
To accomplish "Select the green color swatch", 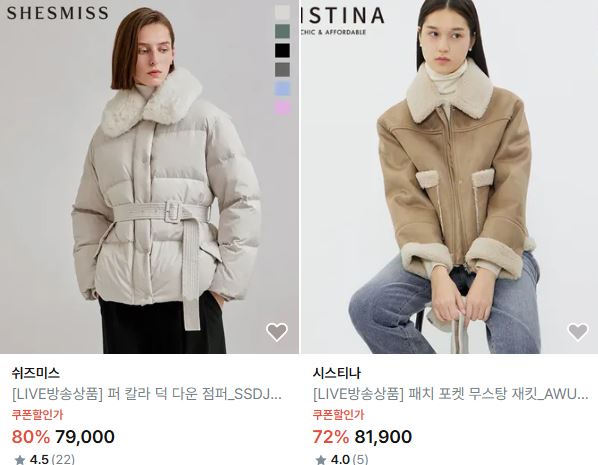I will click(x=282, y=31).
